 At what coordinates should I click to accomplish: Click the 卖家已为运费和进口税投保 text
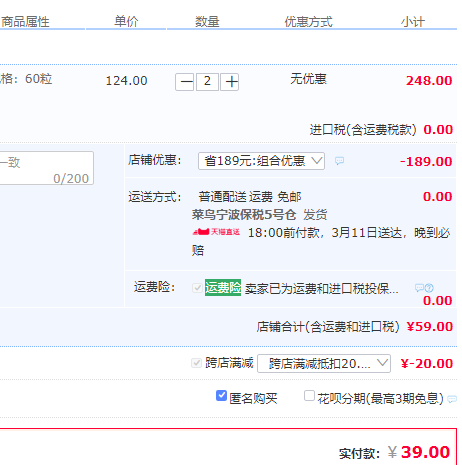(321, 288)
